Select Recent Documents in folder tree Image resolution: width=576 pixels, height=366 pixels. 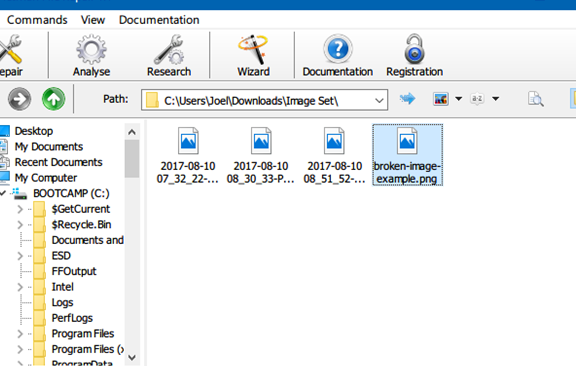pyautogui.click(x=58, y=162)
